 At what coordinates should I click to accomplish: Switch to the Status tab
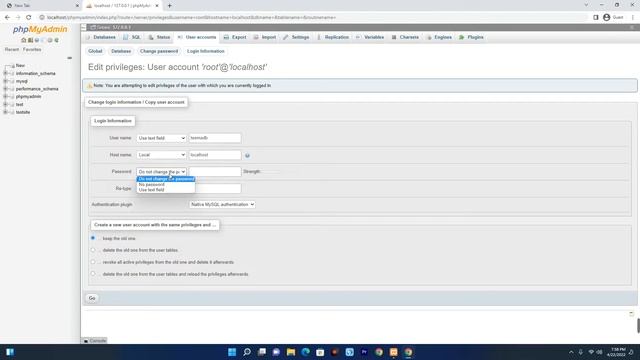pos(159,37)
